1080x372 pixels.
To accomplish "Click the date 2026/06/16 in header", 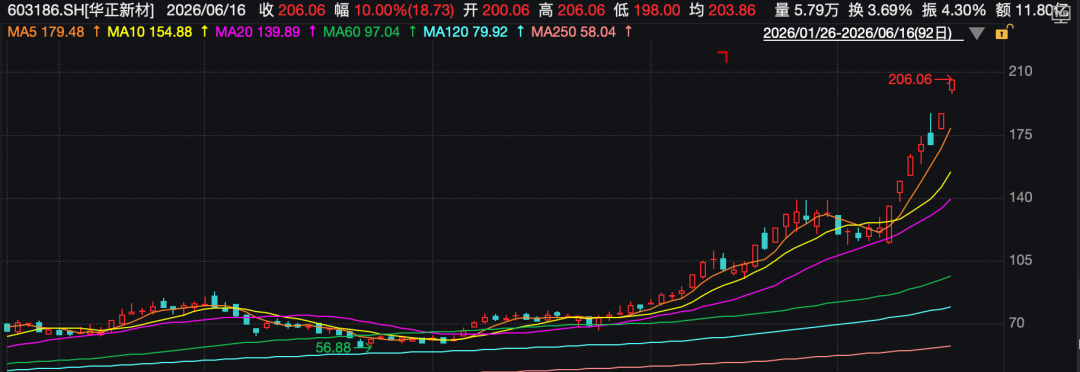I will (205, 11).
